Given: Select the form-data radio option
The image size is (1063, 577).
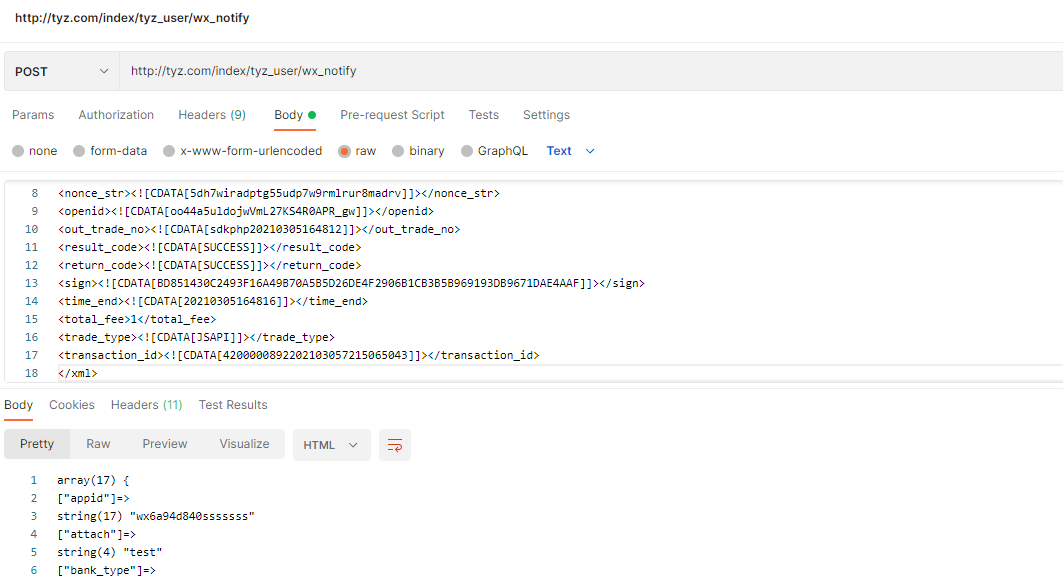Looking at the screenshot, I should [79, 151].
